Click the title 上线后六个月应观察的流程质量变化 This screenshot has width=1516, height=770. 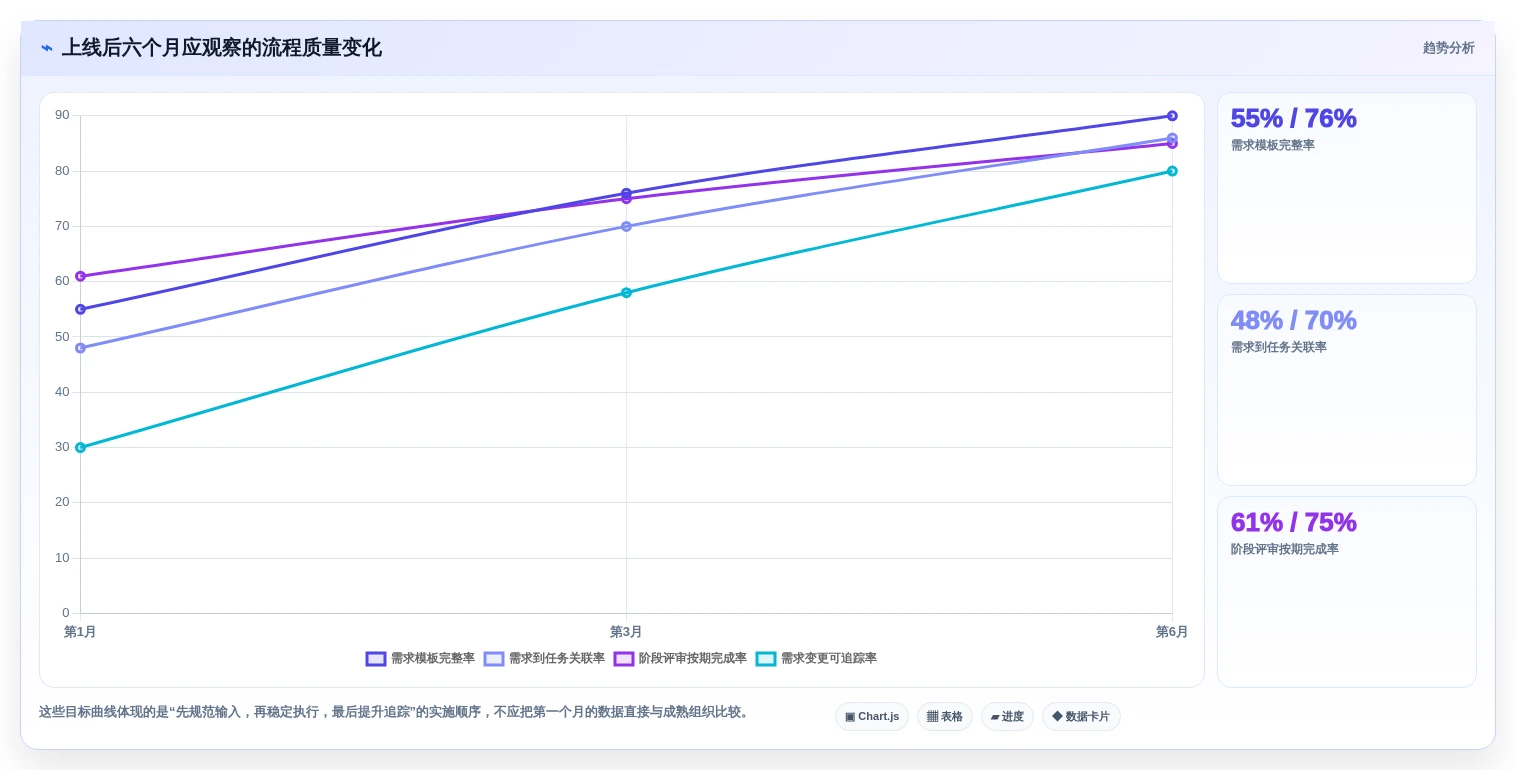point(221,48)
